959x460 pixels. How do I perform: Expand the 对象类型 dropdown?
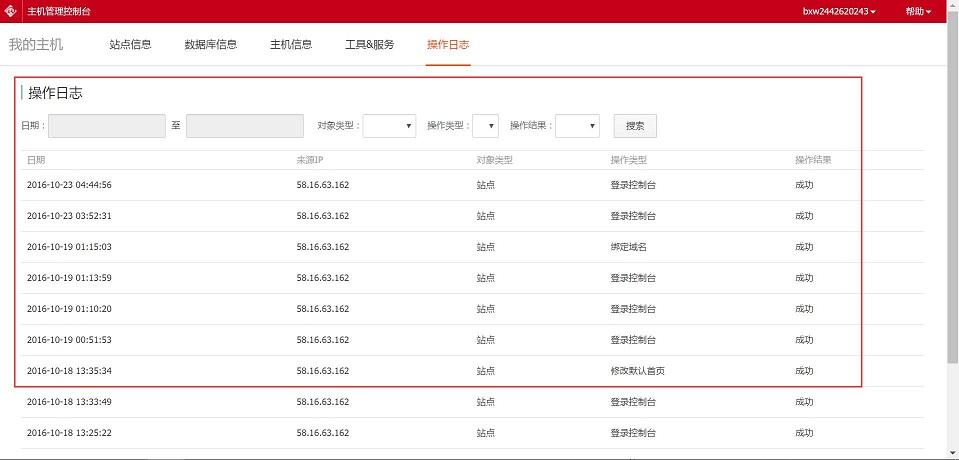pyautogui.click(x=389, y=126)
